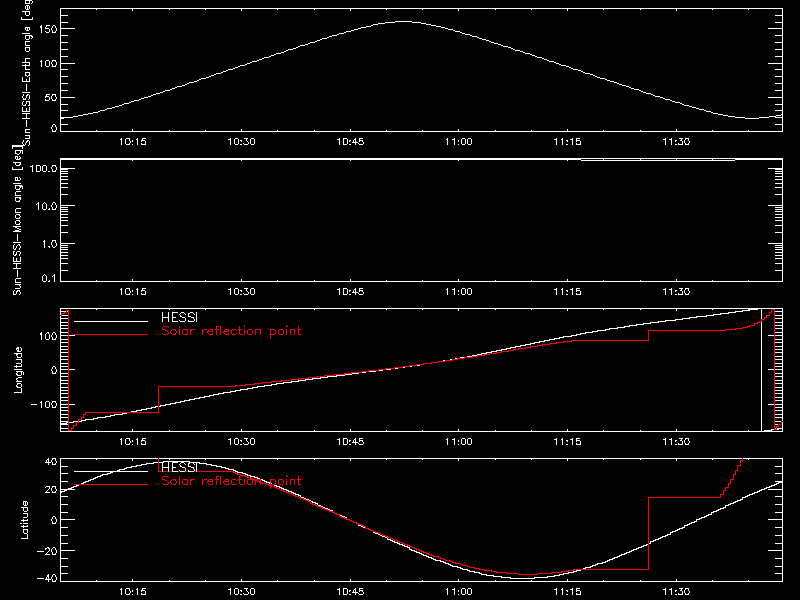Click 40 tick on Latitude axis
The height and width of the screenshot is (600, 800).
click(x=51, y=462)
